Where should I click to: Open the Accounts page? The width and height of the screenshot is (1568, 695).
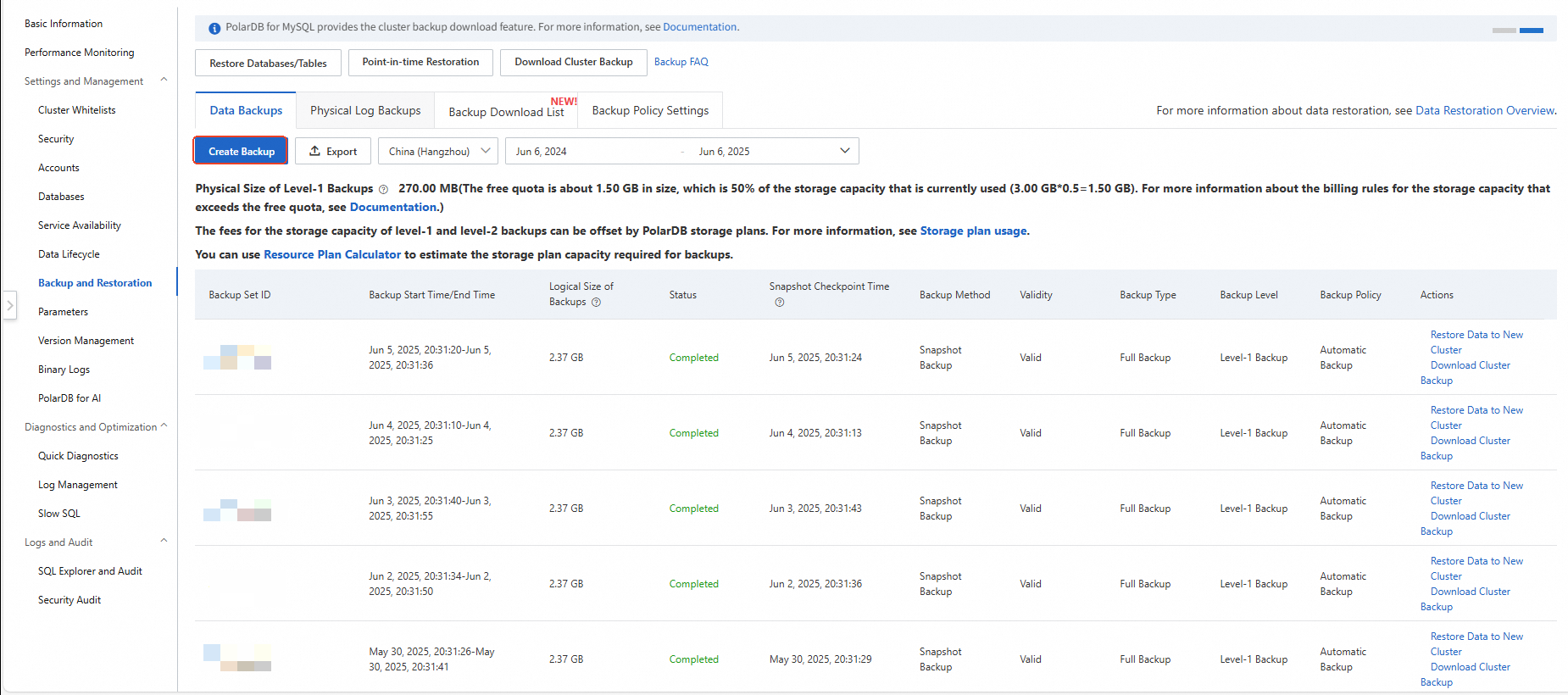(x=58, y=168)
